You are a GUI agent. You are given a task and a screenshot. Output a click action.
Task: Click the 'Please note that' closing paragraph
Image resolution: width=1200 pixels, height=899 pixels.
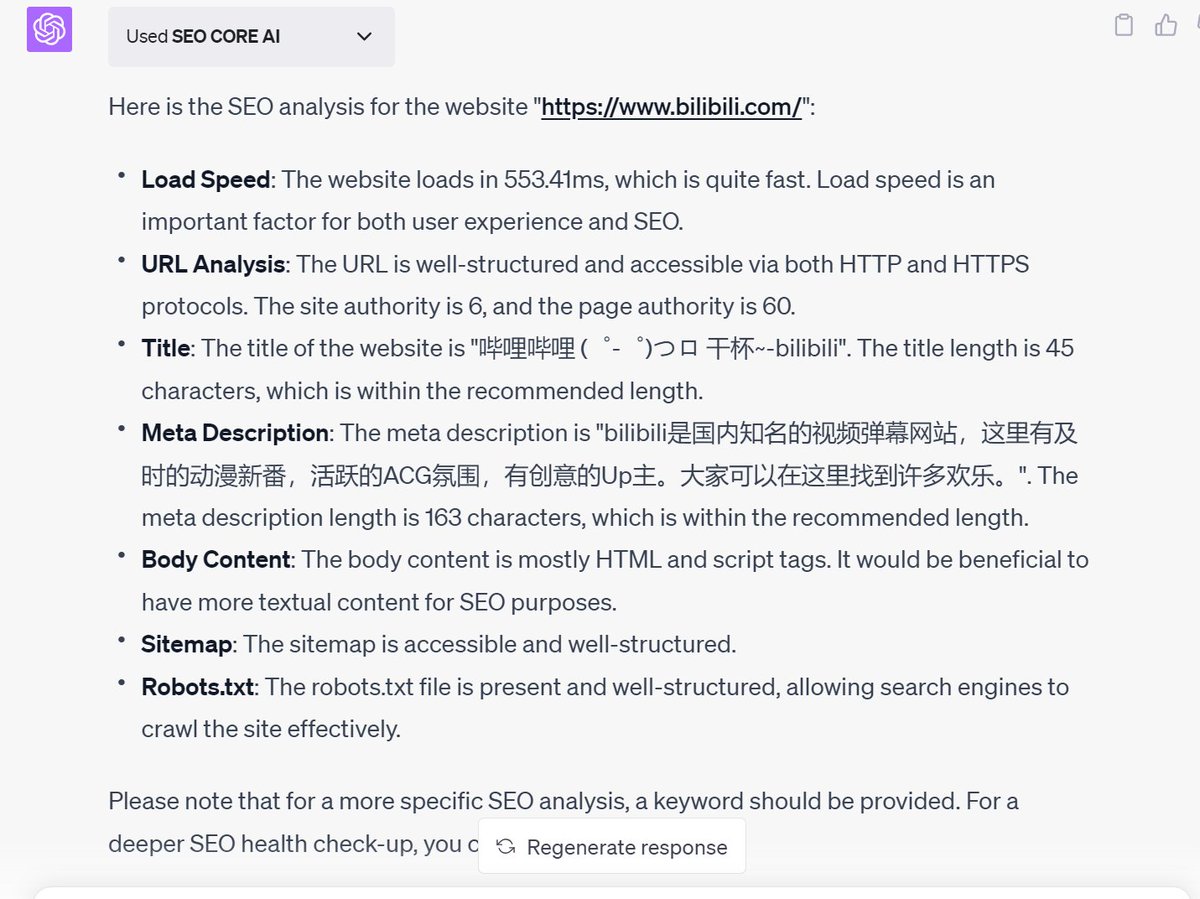point(563,822)
